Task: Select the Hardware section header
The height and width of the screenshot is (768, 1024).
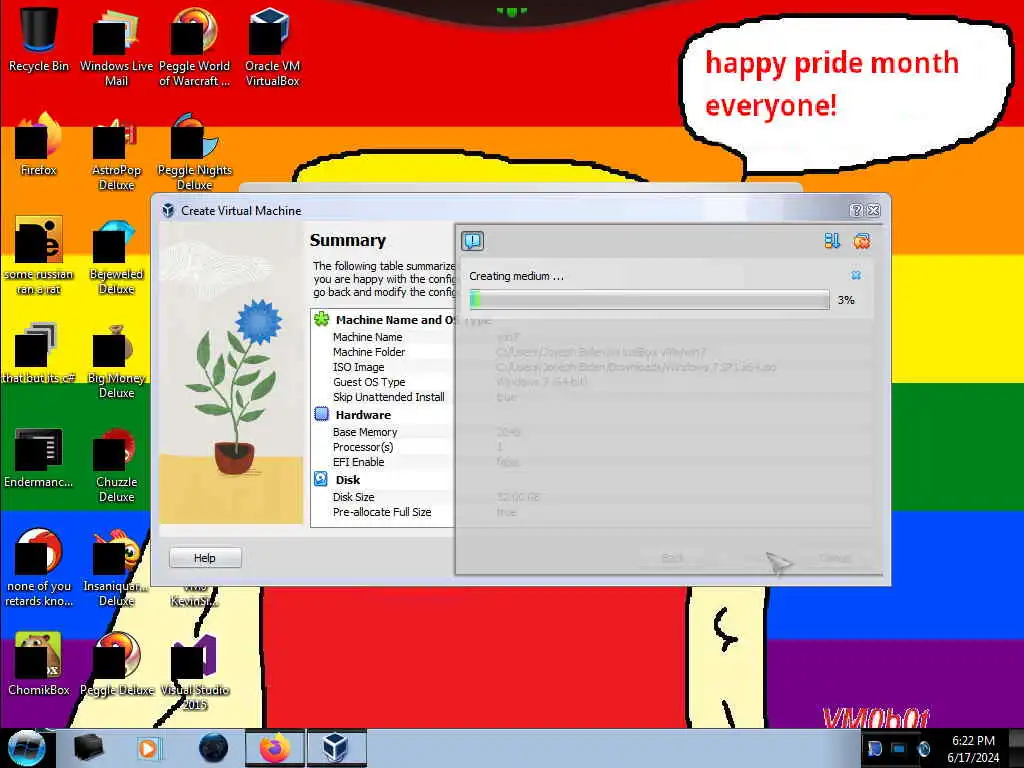Action: [363, 415]
